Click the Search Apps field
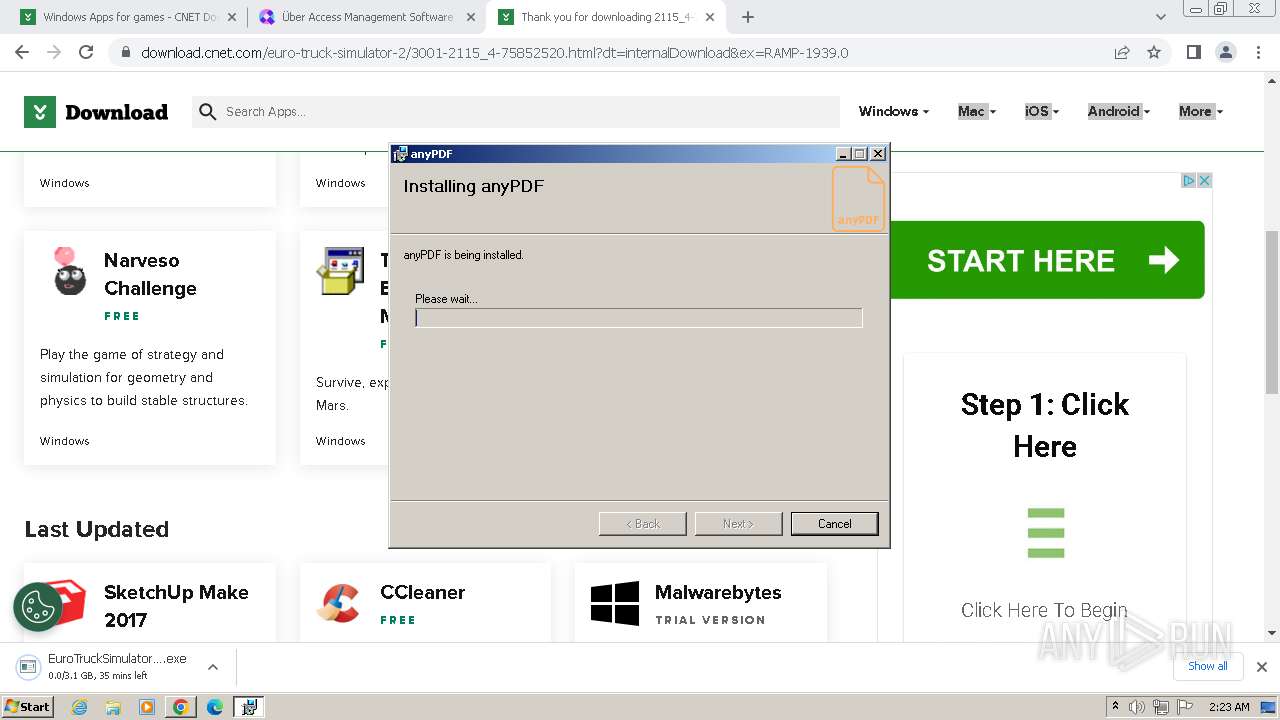Image resolution: width=1280 pixels, height=720 pixels. [516, 112]
